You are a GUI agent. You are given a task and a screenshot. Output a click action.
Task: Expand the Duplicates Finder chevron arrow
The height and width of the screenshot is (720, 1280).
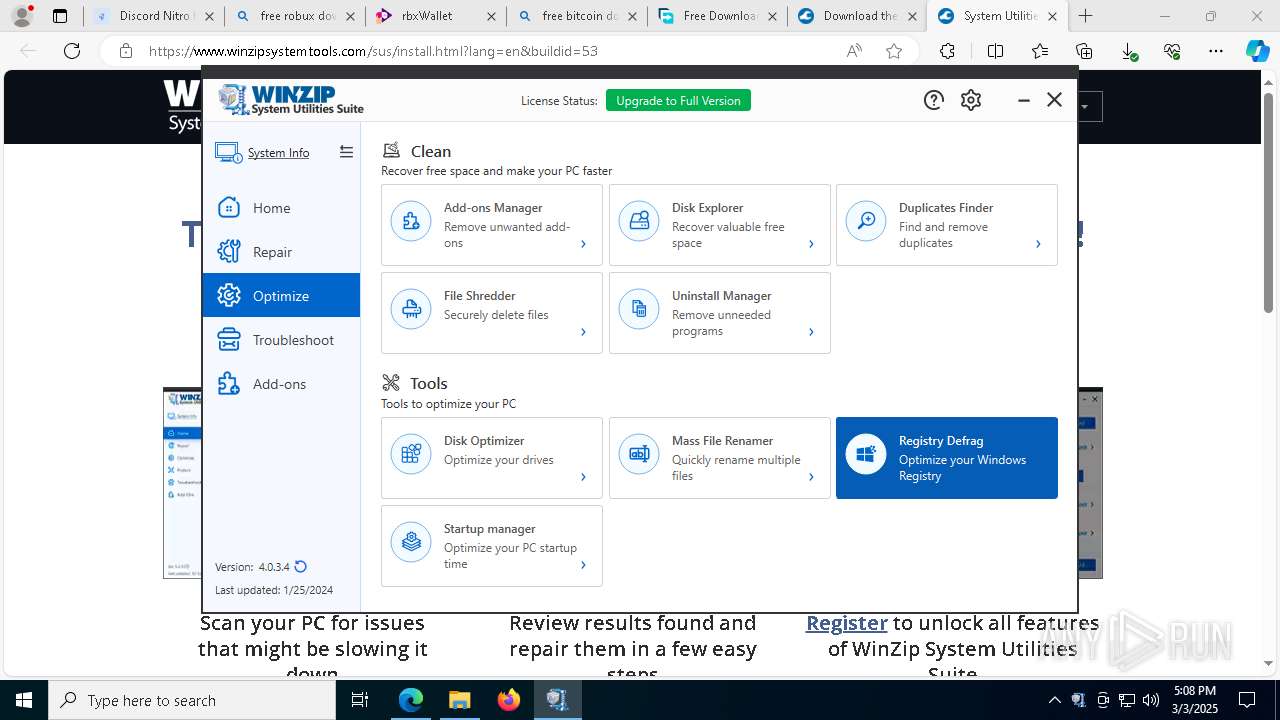[x=1038, y=244]
